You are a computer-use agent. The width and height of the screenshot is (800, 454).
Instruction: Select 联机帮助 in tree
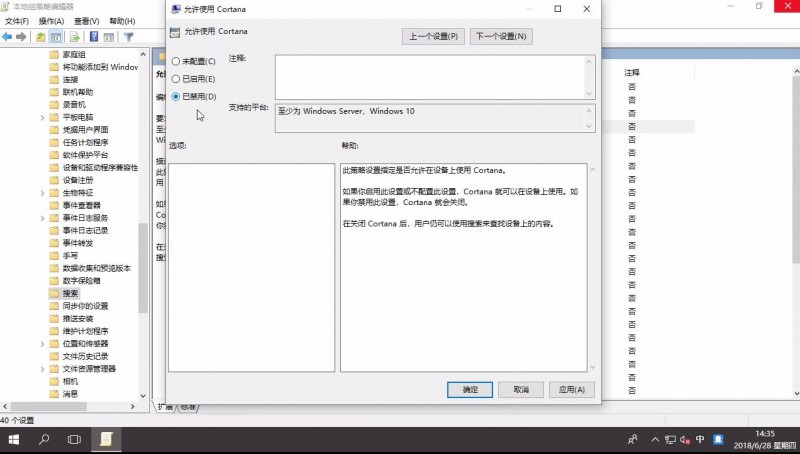78,92
